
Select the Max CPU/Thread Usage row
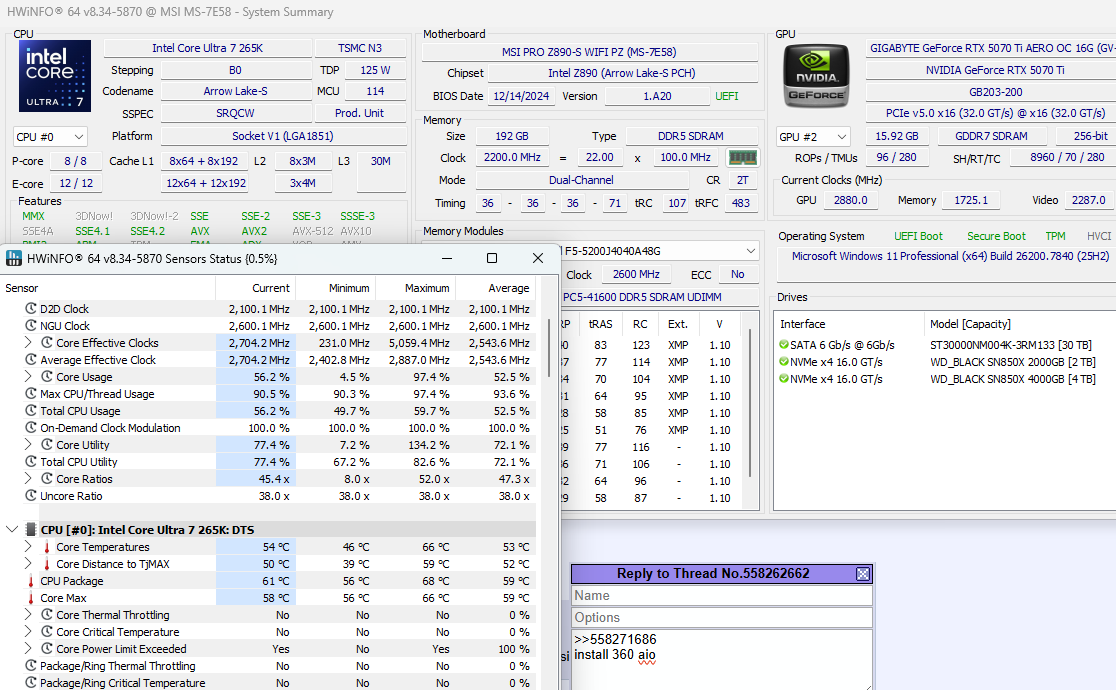tap(270, 394)
